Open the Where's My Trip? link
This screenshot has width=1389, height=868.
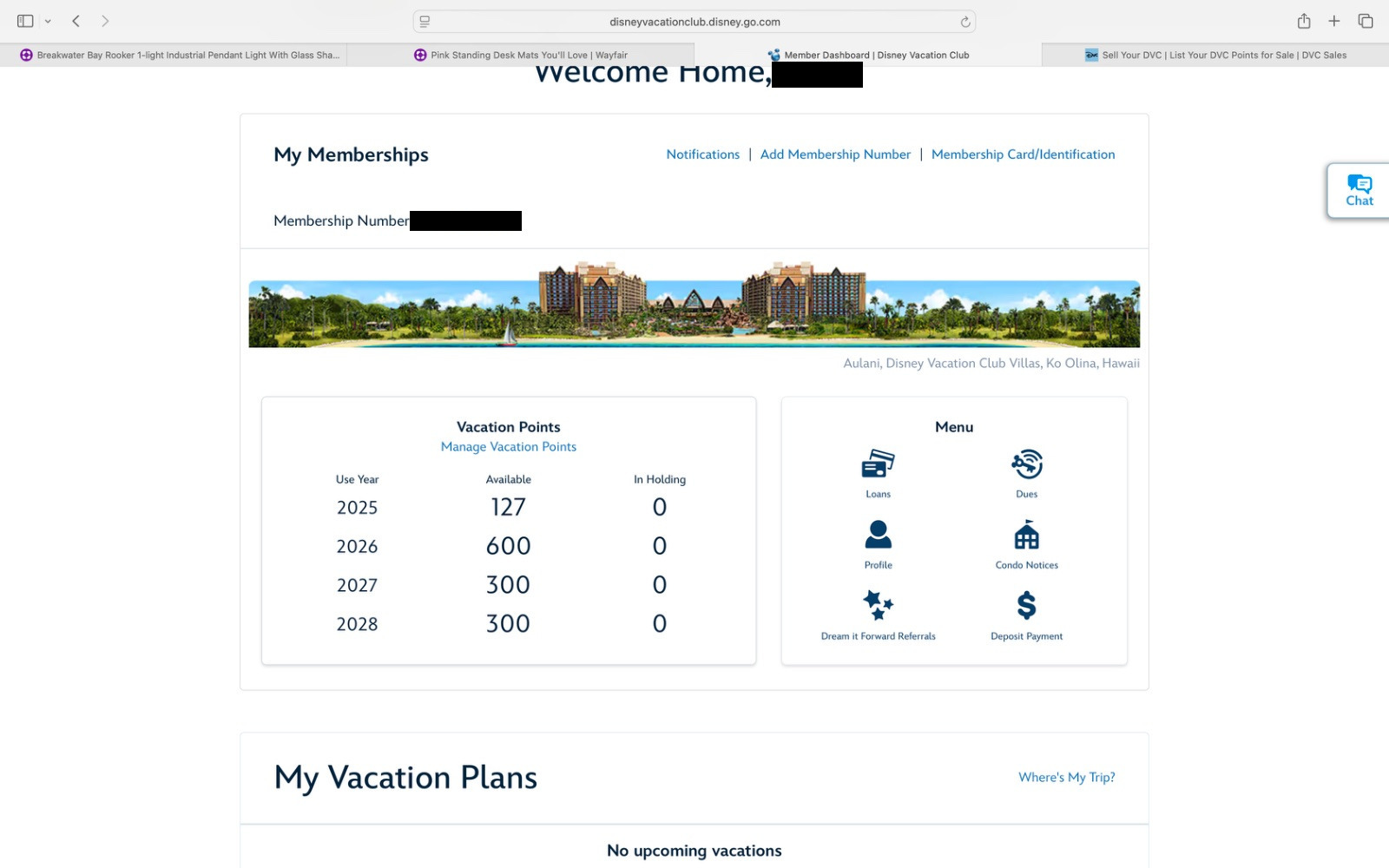pyautogui.click(x=1067, y=778)
